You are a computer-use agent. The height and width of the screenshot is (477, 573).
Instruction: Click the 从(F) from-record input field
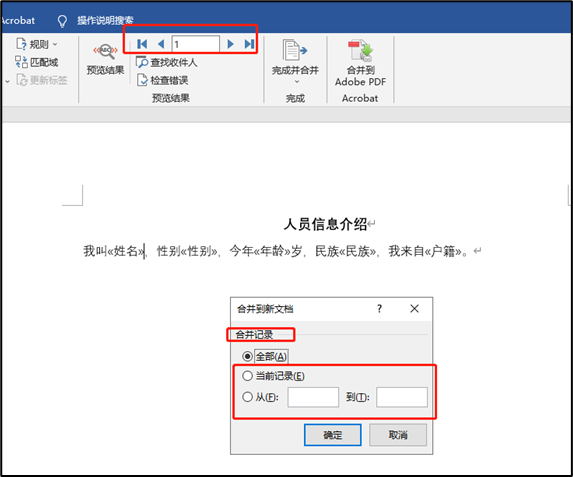(x=313, y=397)
